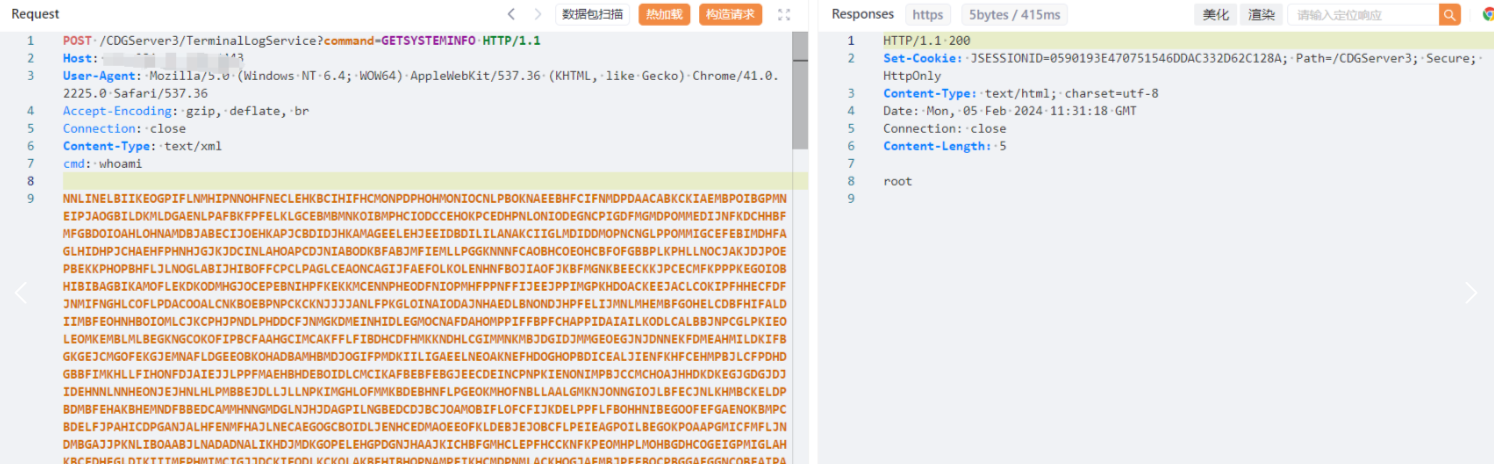Click the empty request line 8
This screenshot has height=464, width=1494.
click(x=427, y=181)
